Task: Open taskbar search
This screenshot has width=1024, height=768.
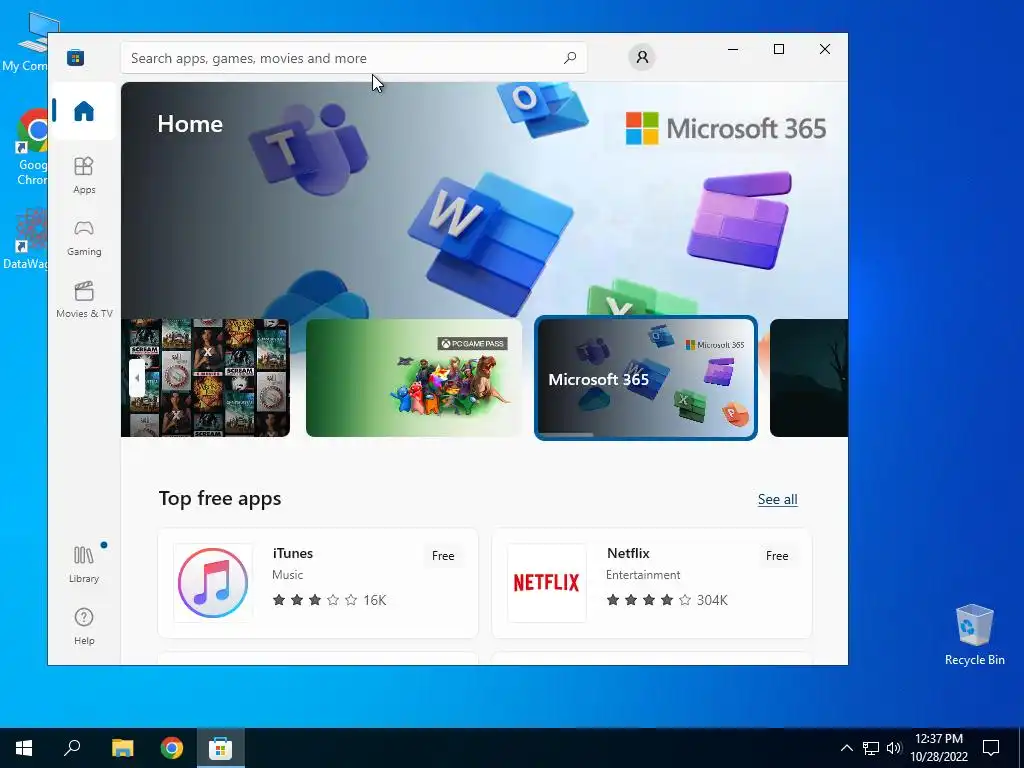Action: (x=72, y=748)
